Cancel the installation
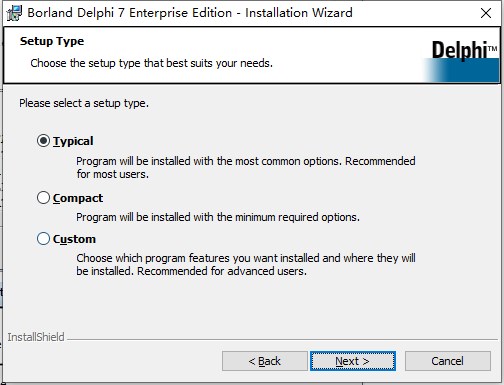This screenshot has width=504, height=385. [448, 361]
